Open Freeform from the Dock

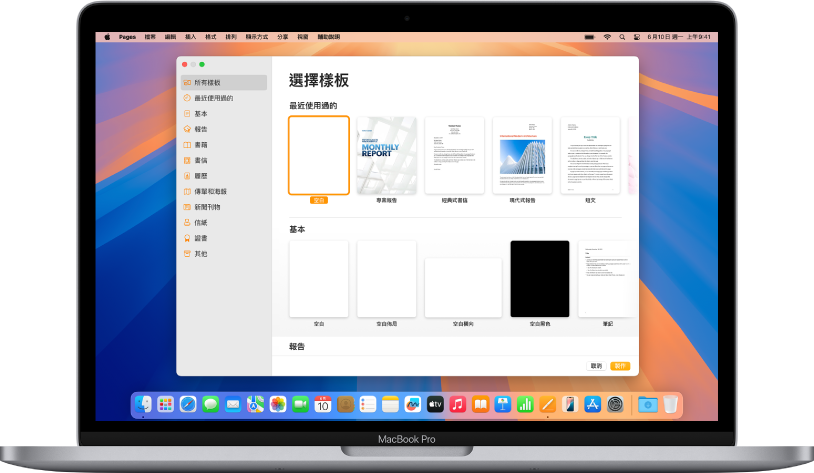pyautogui.click(x=413, y=404)
